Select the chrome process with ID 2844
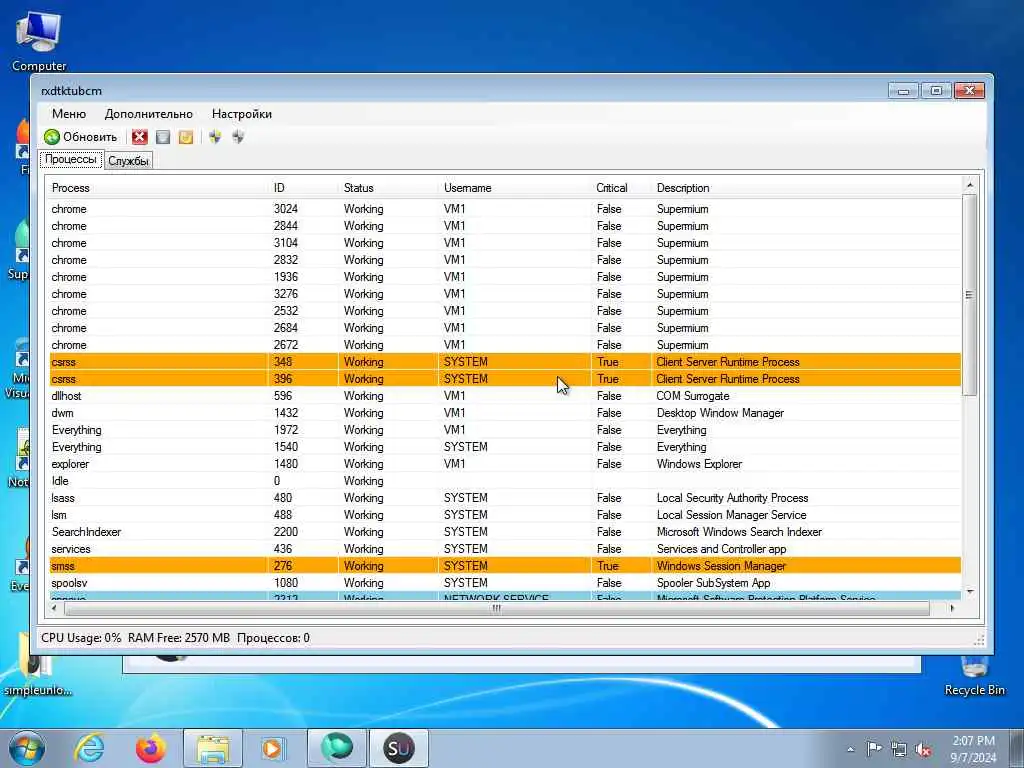 (505, 226)
